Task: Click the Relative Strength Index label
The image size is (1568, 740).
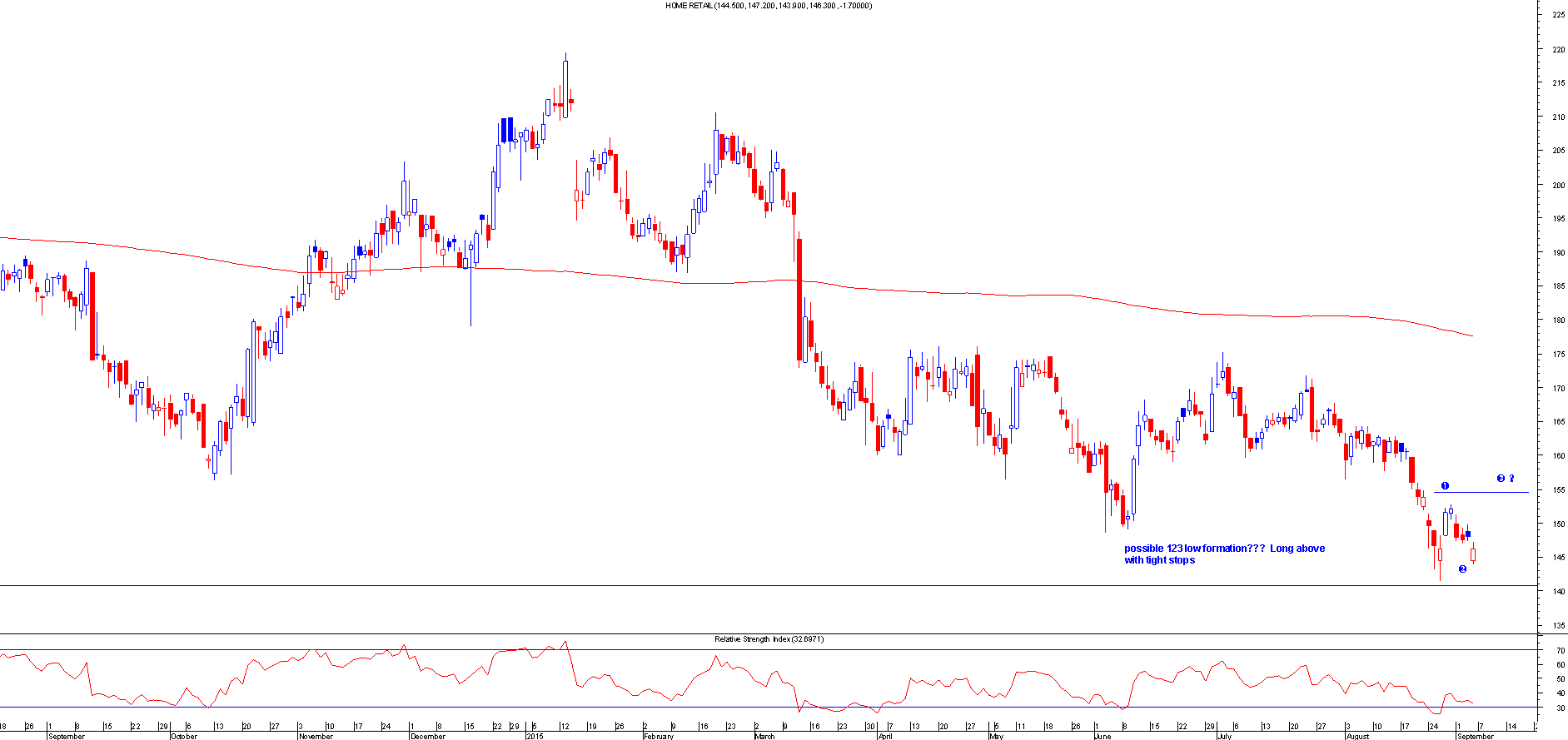Action: pyautogui.click(x=768, y=639)
